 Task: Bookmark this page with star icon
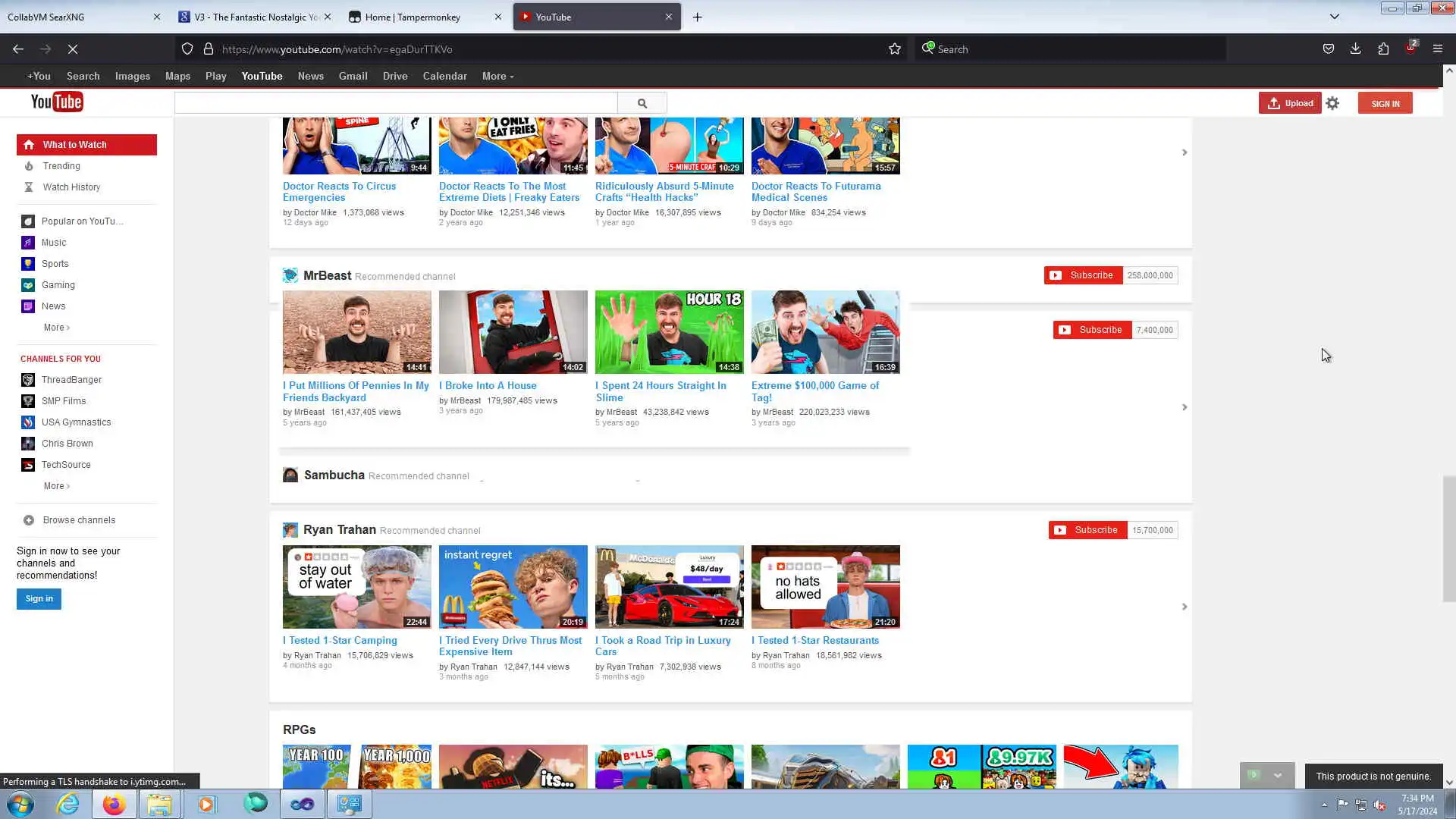[895, 49]
